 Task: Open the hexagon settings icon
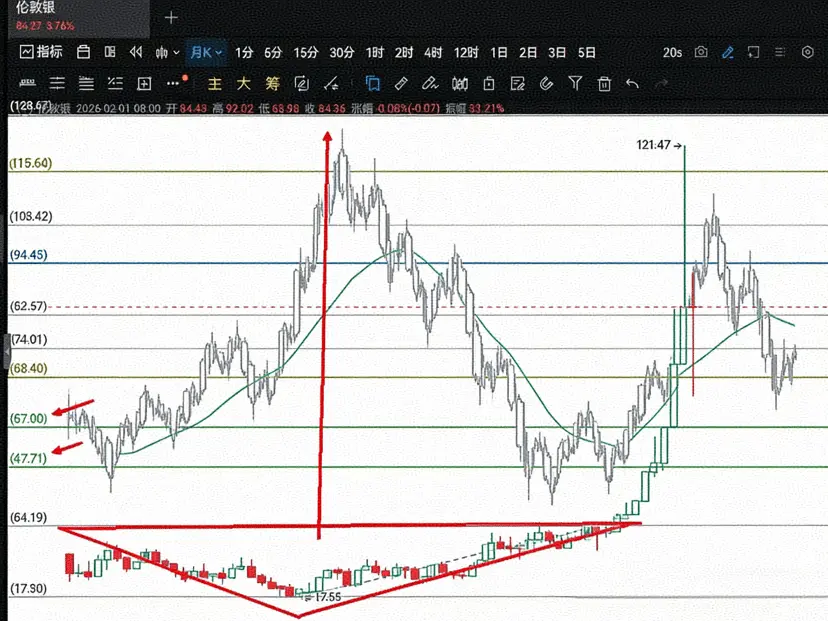pos(807,52)
